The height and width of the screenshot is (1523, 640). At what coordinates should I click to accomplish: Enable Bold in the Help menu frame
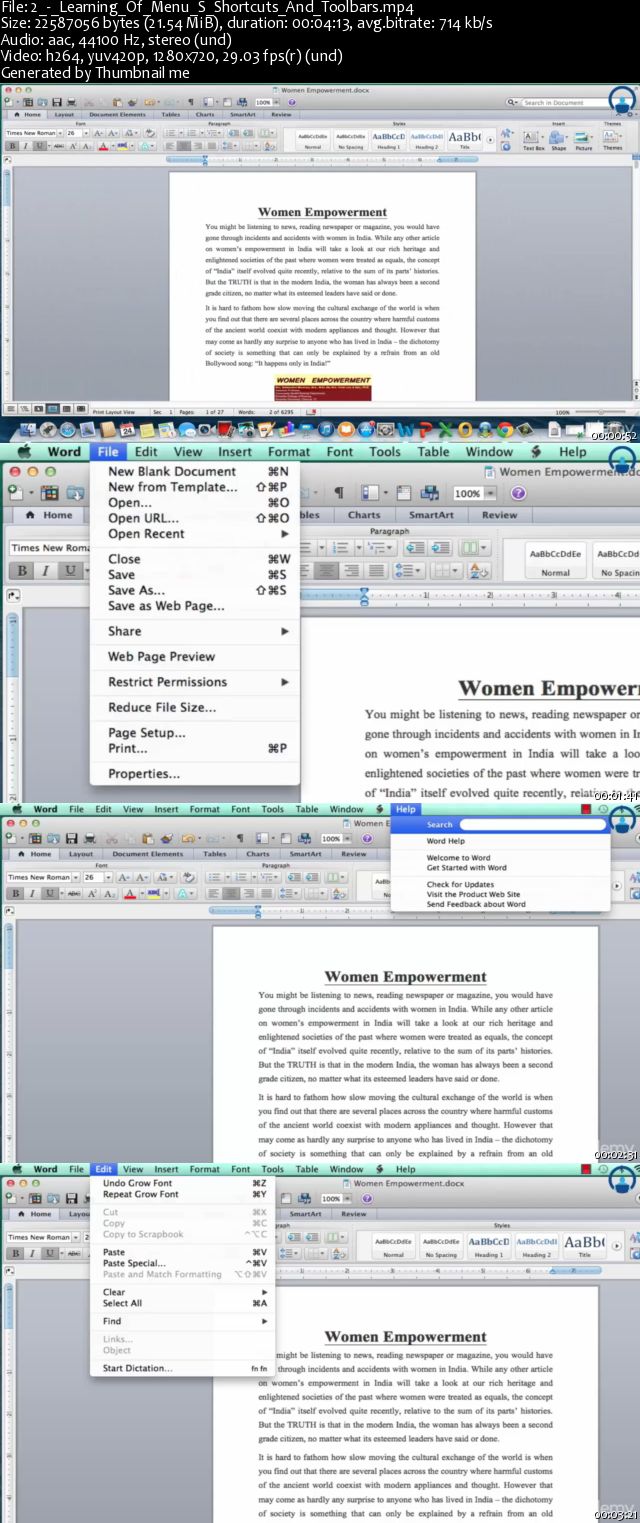tap(14, 893)
